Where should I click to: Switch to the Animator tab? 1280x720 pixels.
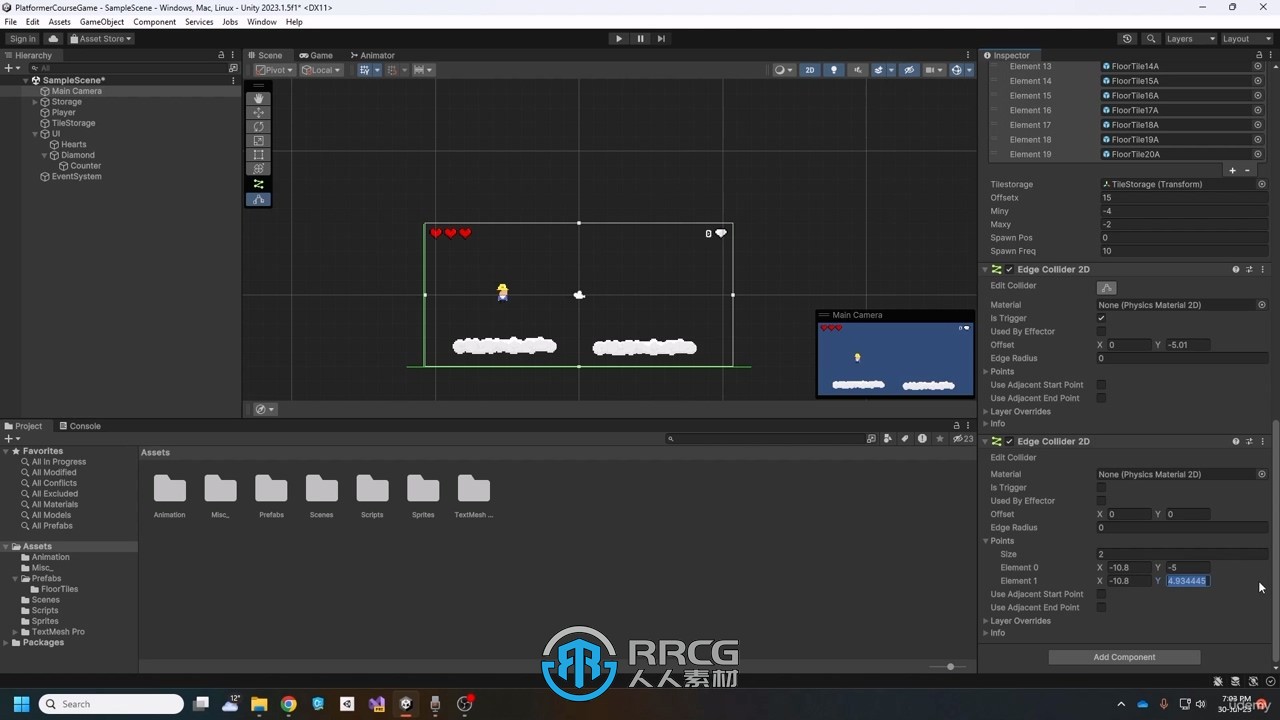coord(372,55)
